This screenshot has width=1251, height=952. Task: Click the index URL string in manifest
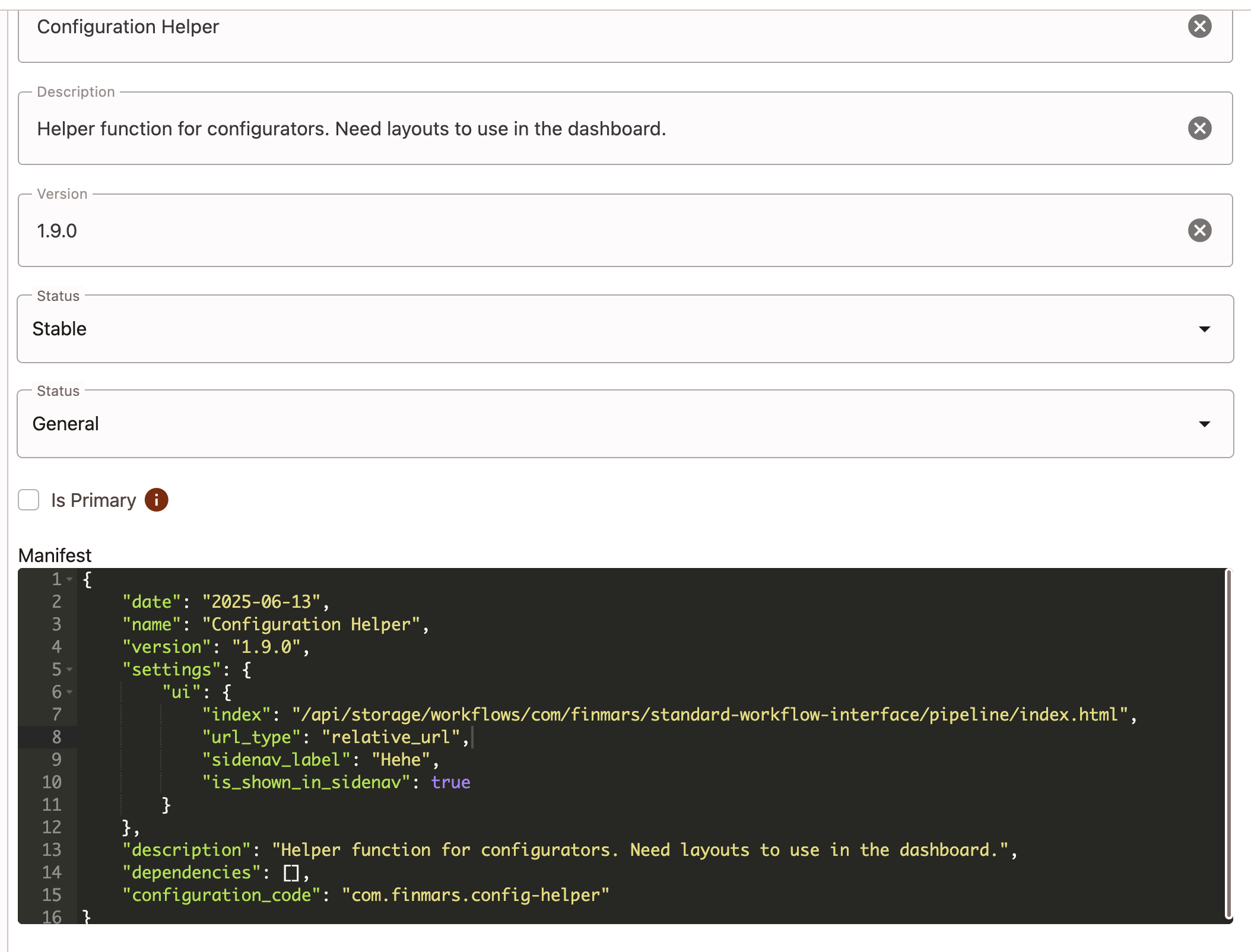(710, 715)
